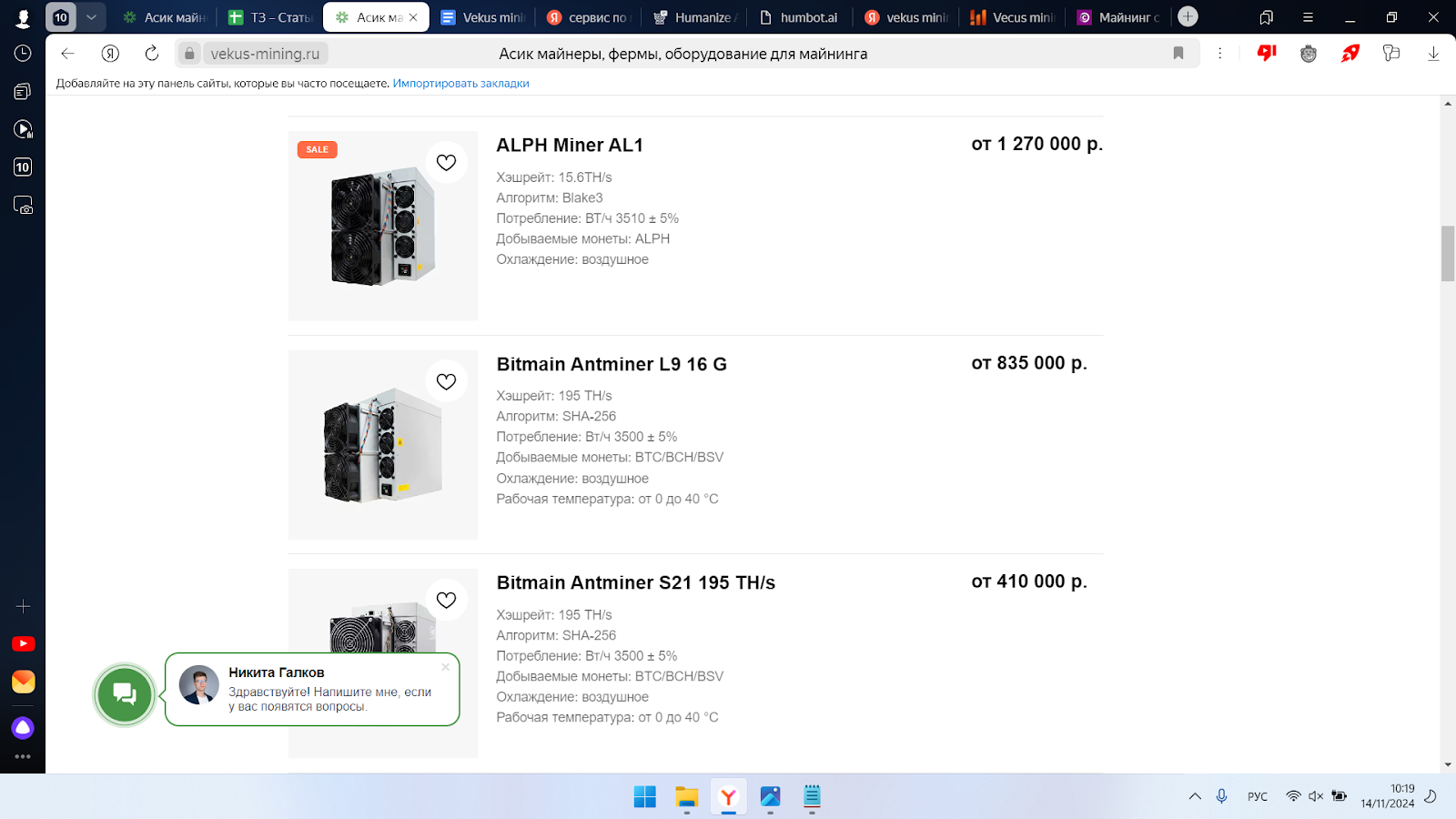1456x819 pixels.
Task: Open Yandex home via the Я button
Action: tap(110, 54)
